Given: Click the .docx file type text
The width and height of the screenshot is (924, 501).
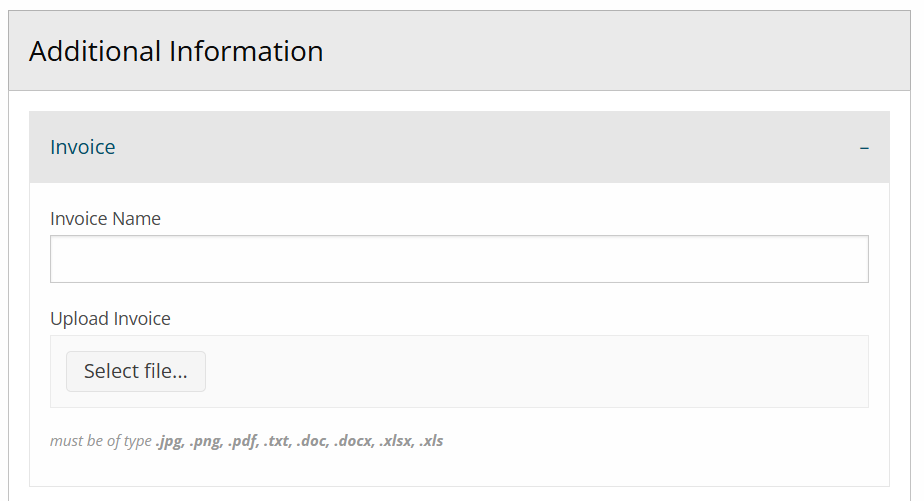Looking at the screenshot, I should [x=352, y=441].
